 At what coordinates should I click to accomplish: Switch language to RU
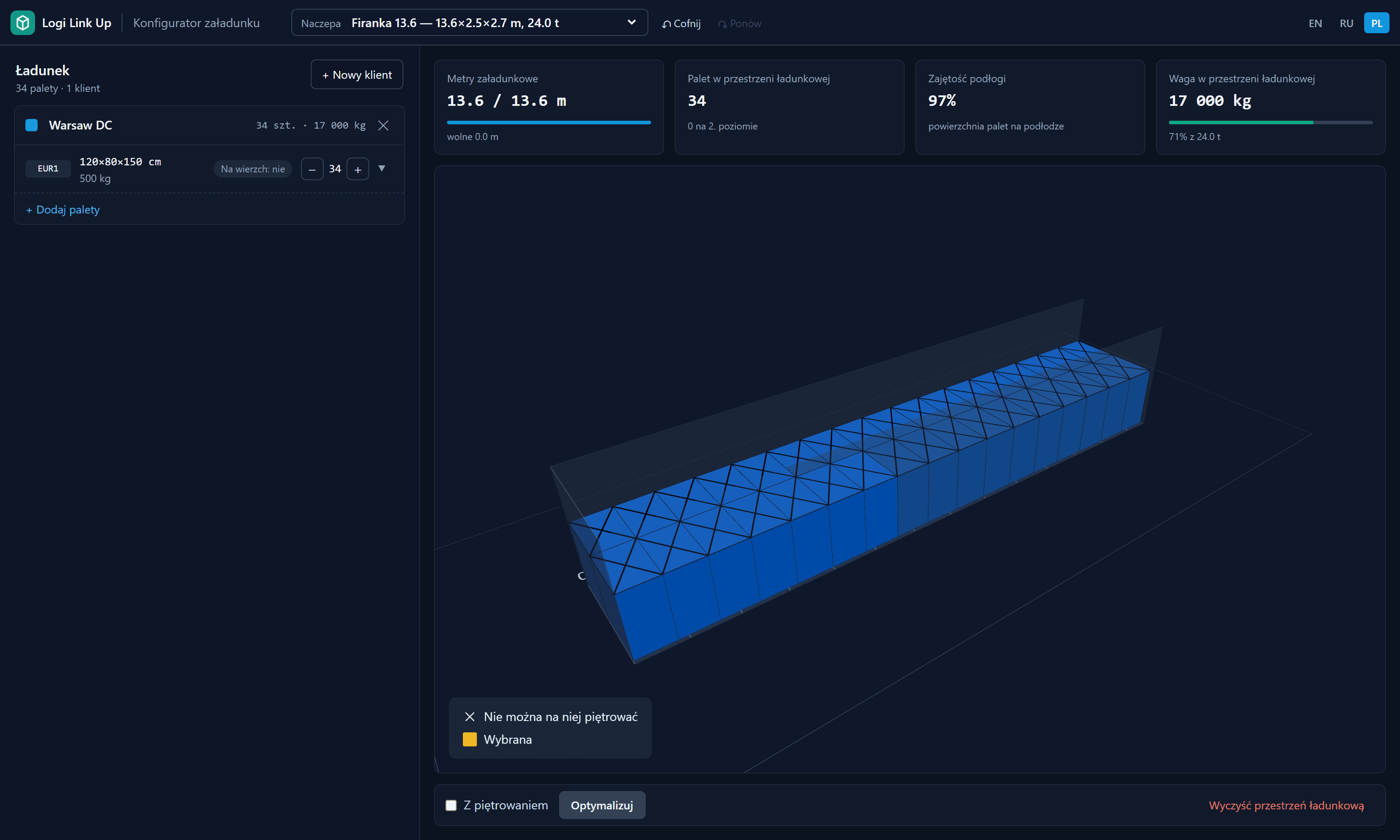pos(1346,23)
